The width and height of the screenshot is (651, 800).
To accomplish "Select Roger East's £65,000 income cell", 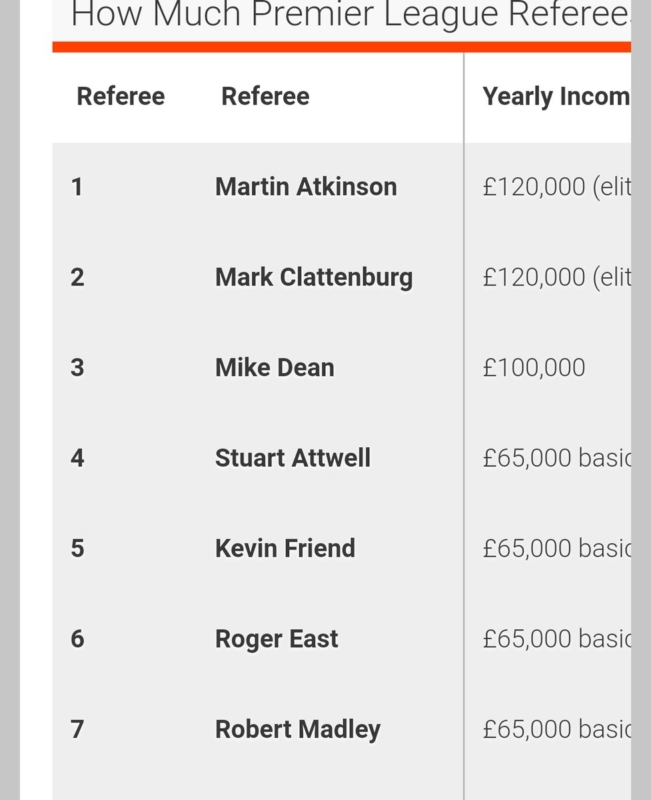I will [x=557, y=639].
